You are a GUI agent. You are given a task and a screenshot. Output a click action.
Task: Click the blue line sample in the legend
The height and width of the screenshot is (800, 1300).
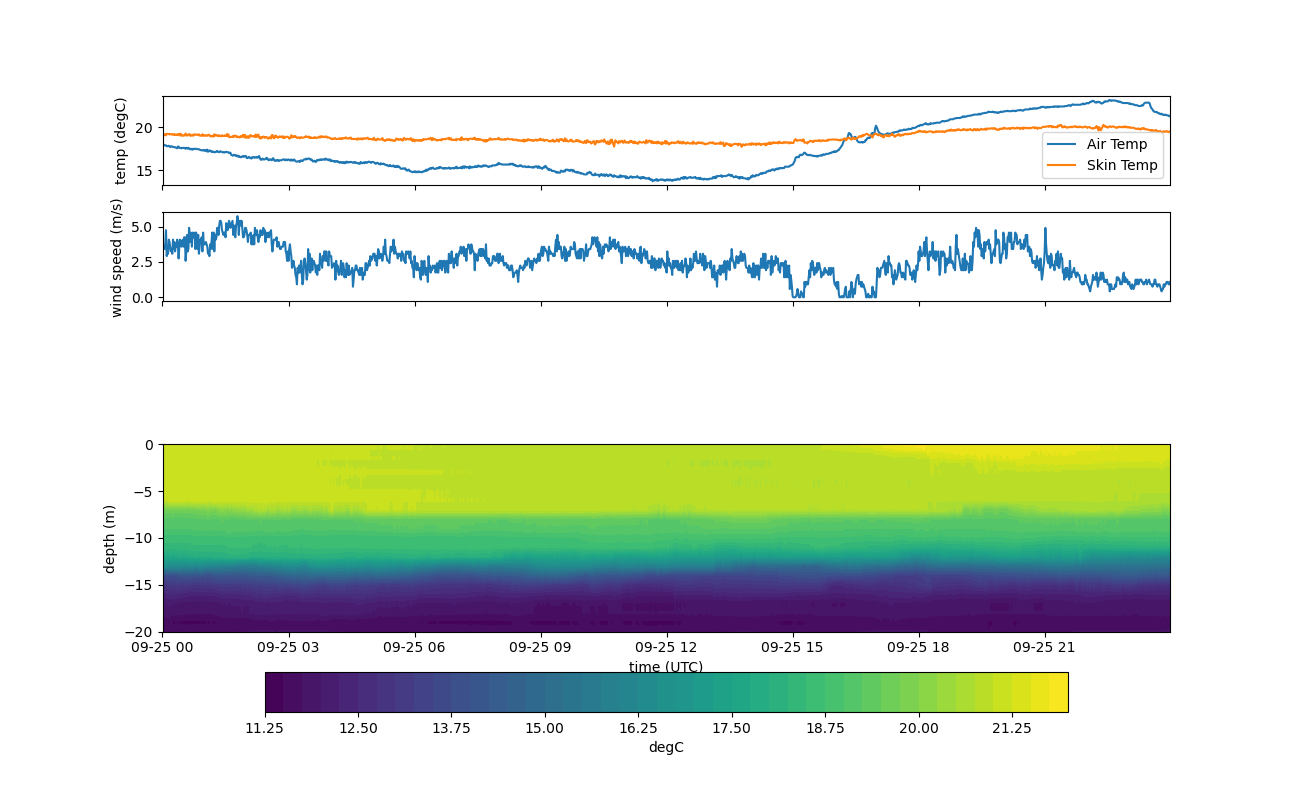[1063, 145]
